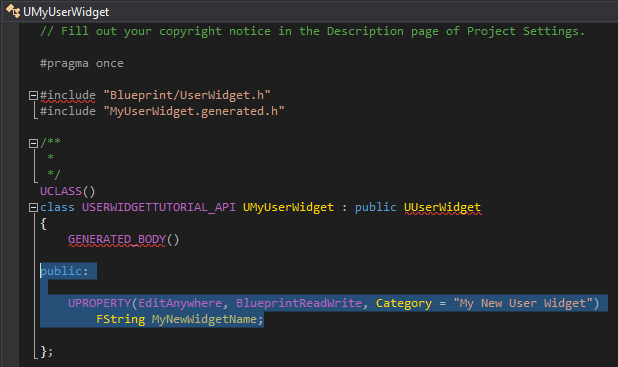Click the USERWIDGETTUTORIAL_API macro
This screenshot has height=367, width=618.
click(x=158, y=207)
